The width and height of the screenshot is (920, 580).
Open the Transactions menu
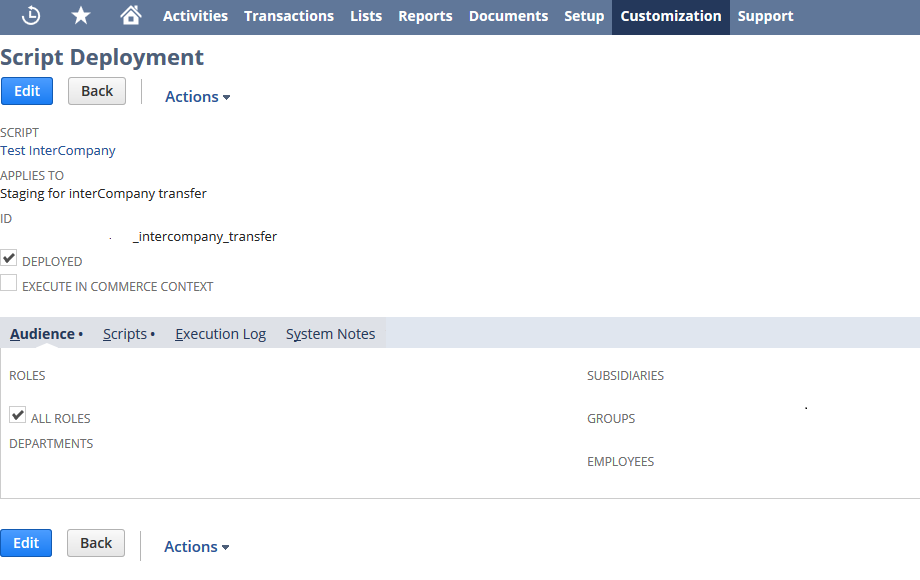click(x=289, y=16)
